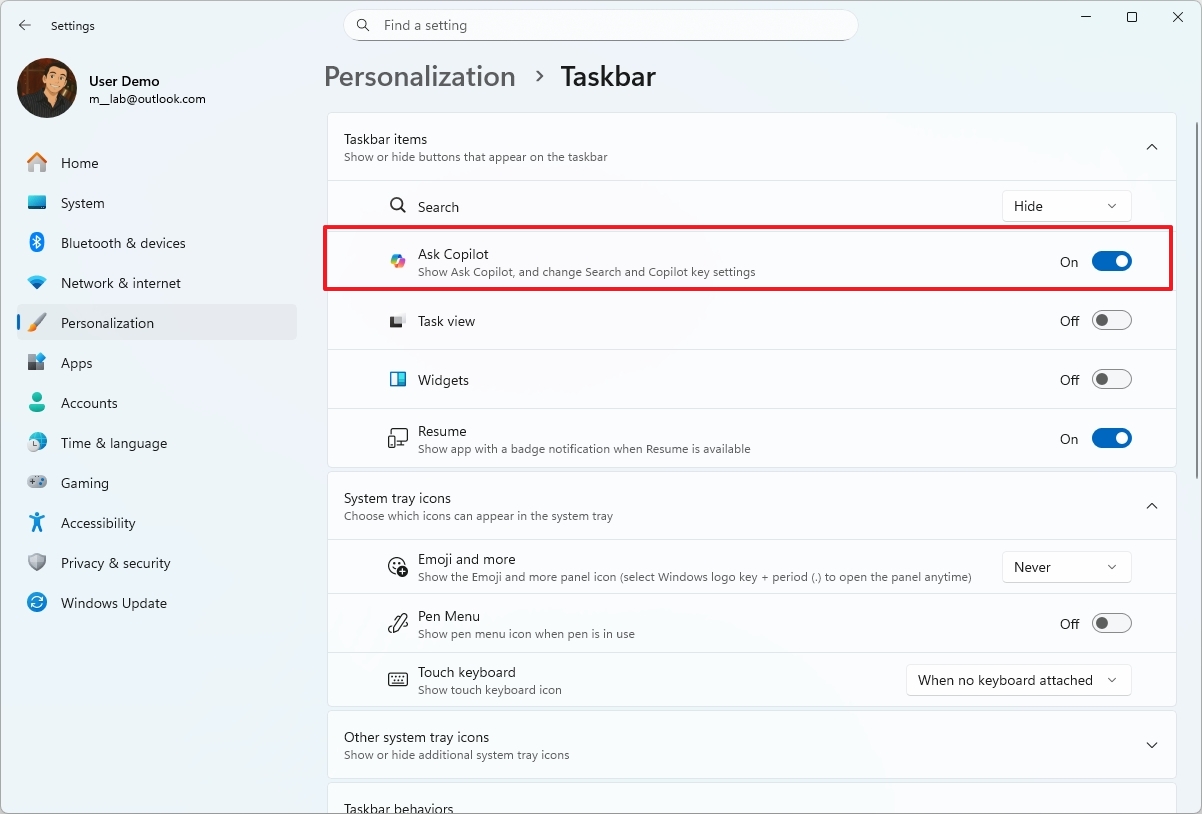Click the Accessibility icon in the sidebar

pos(37,523)
